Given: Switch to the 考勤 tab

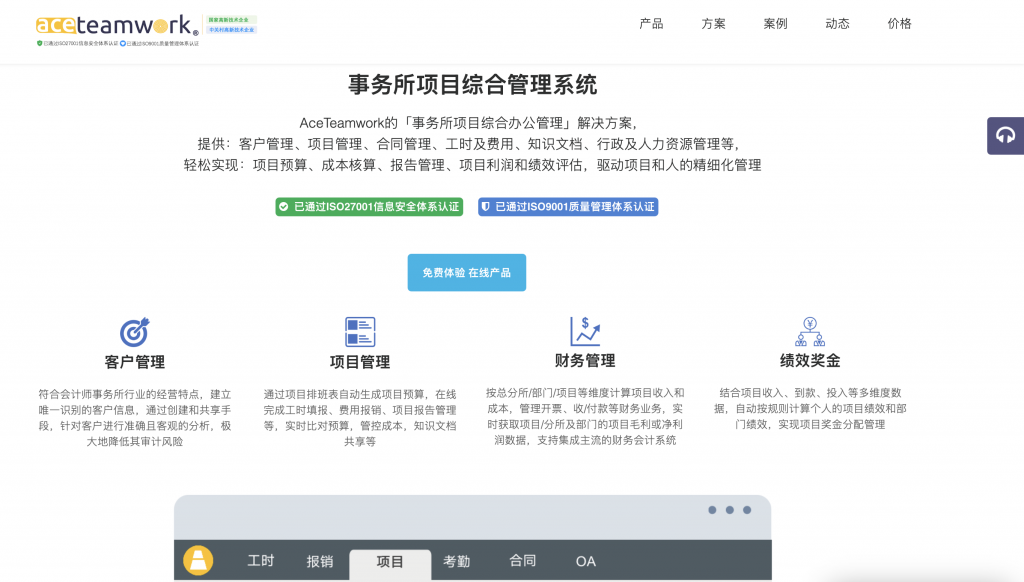Looking at the screenshot, I should 456,561.
